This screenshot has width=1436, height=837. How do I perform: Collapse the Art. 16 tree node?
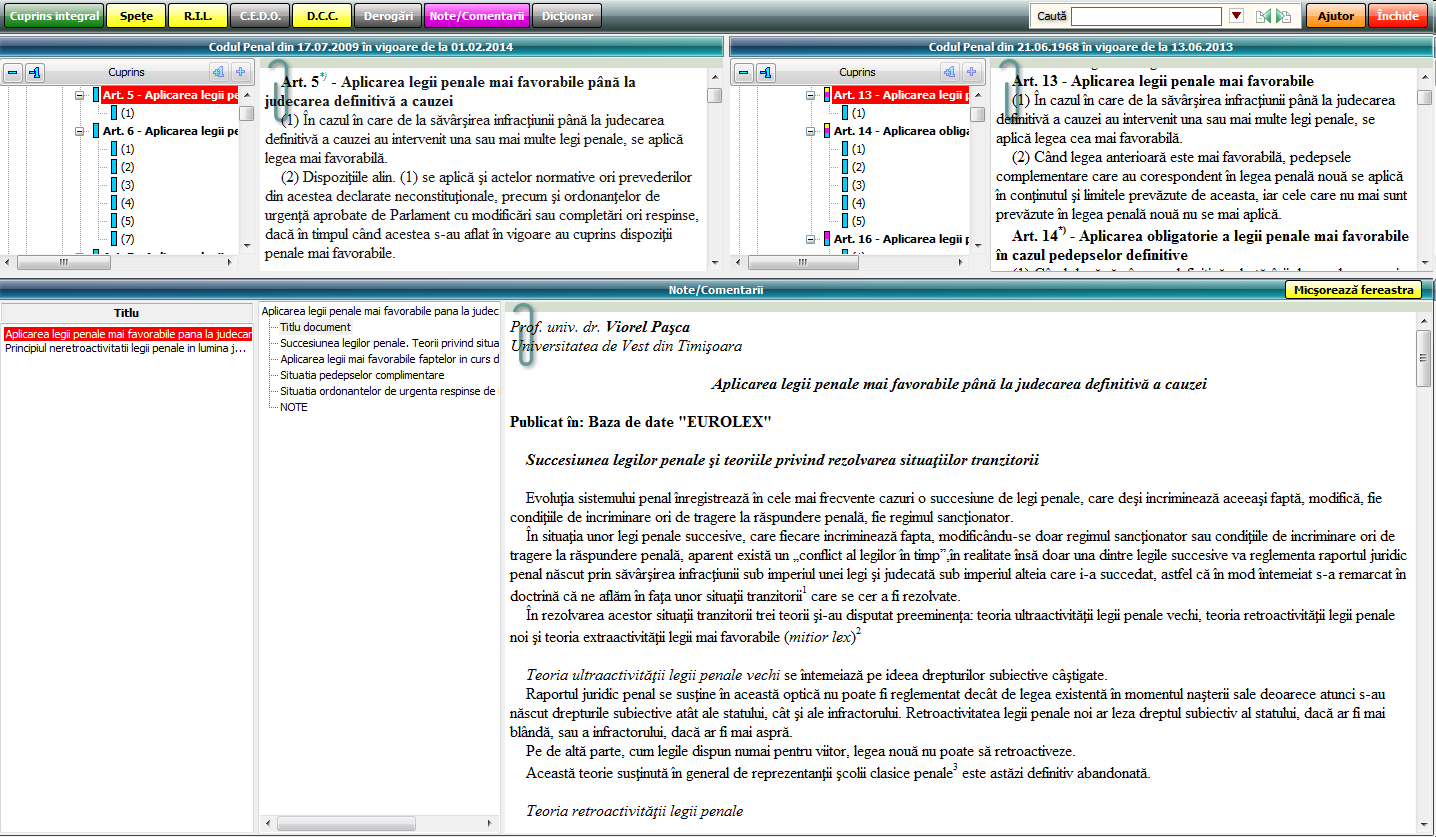coord(810,239)
